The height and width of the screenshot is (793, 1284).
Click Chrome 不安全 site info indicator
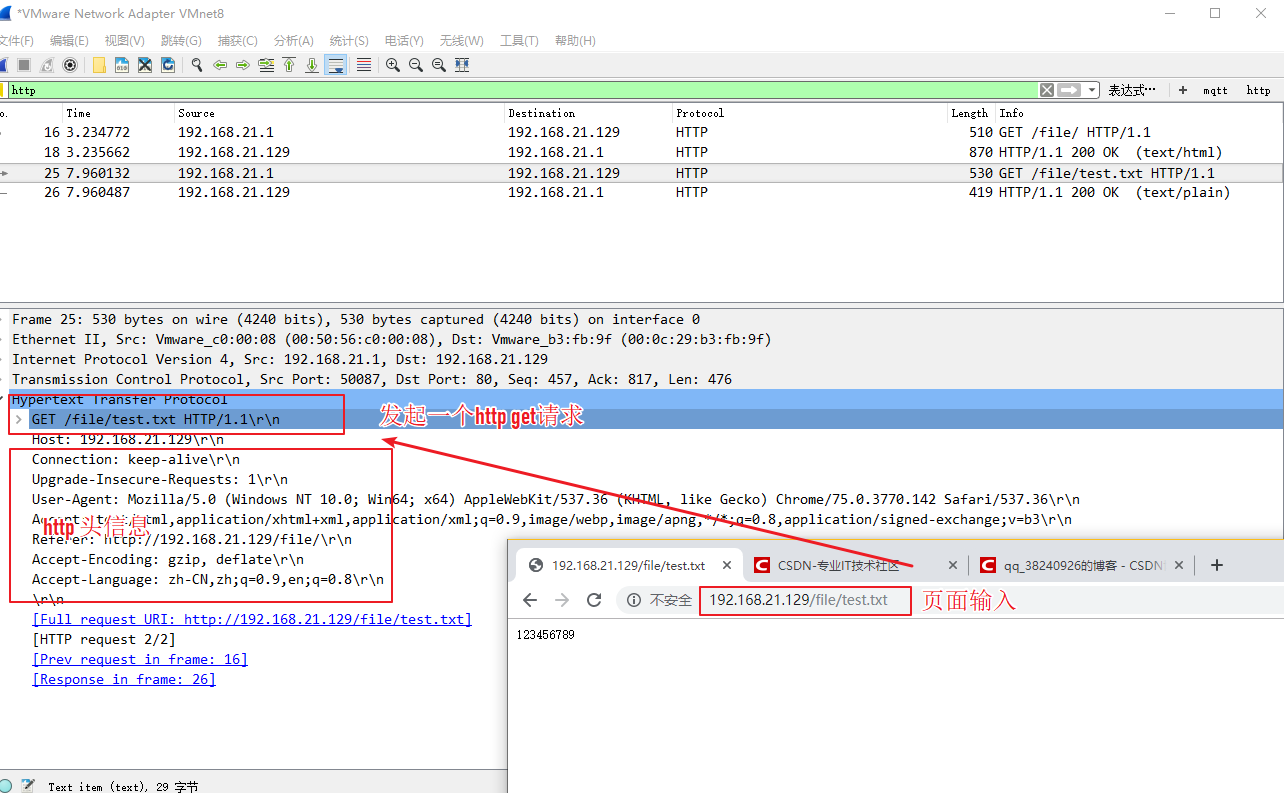(660, 600)
